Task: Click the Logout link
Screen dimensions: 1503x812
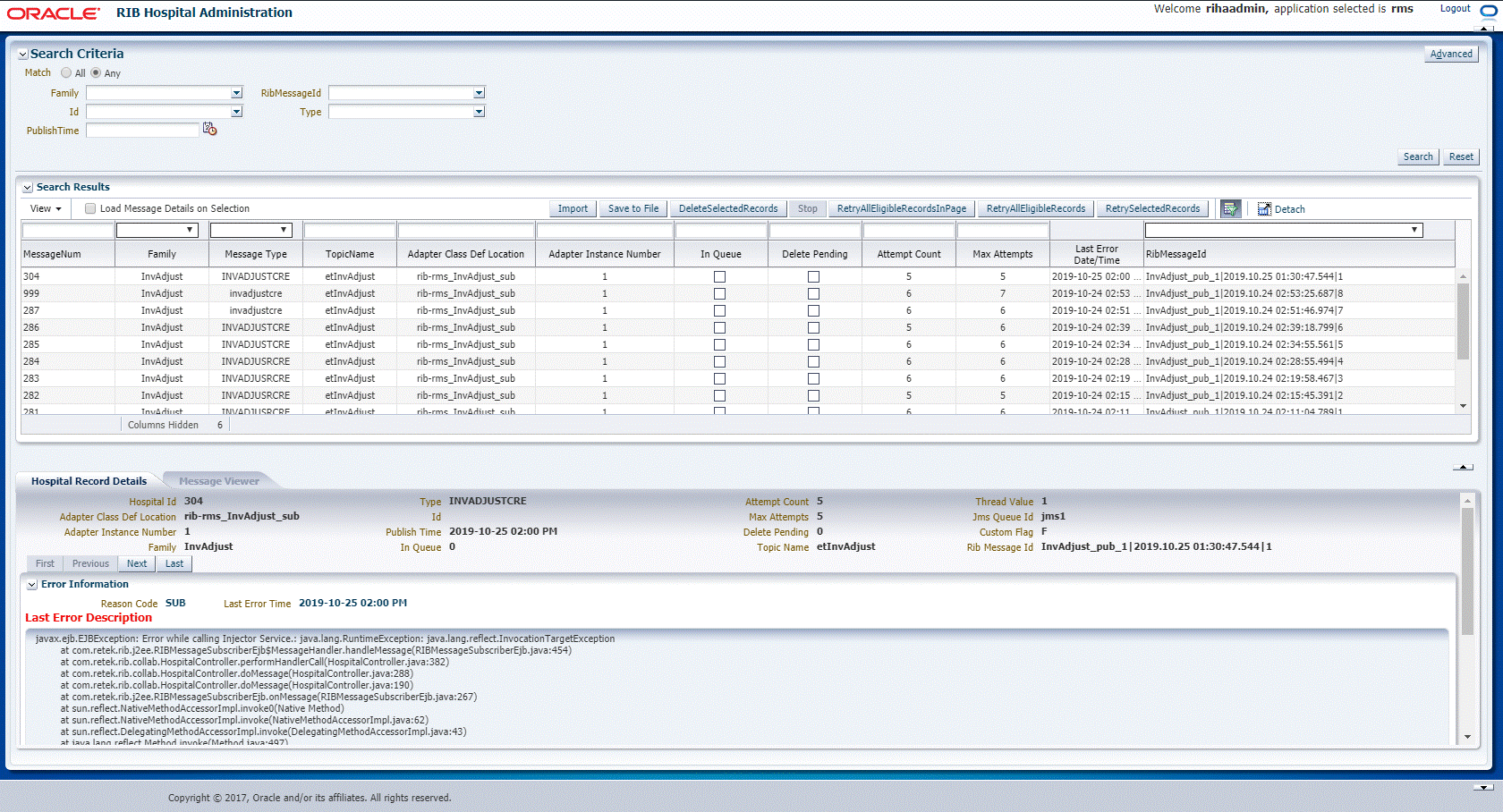Action: coord(1455,8)
